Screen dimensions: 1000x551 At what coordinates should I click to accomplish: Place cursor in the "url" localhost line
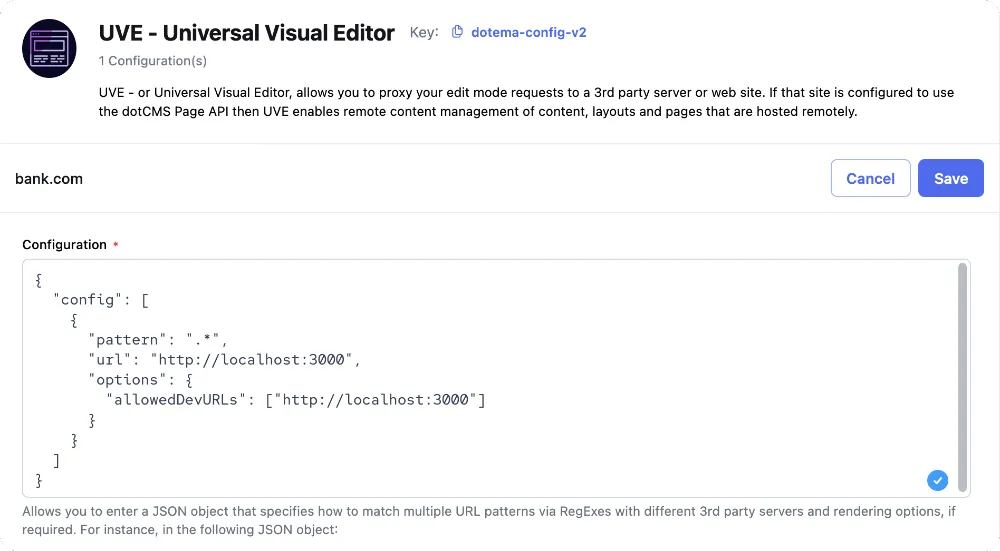pyautogui.click(x=224, y=360)
